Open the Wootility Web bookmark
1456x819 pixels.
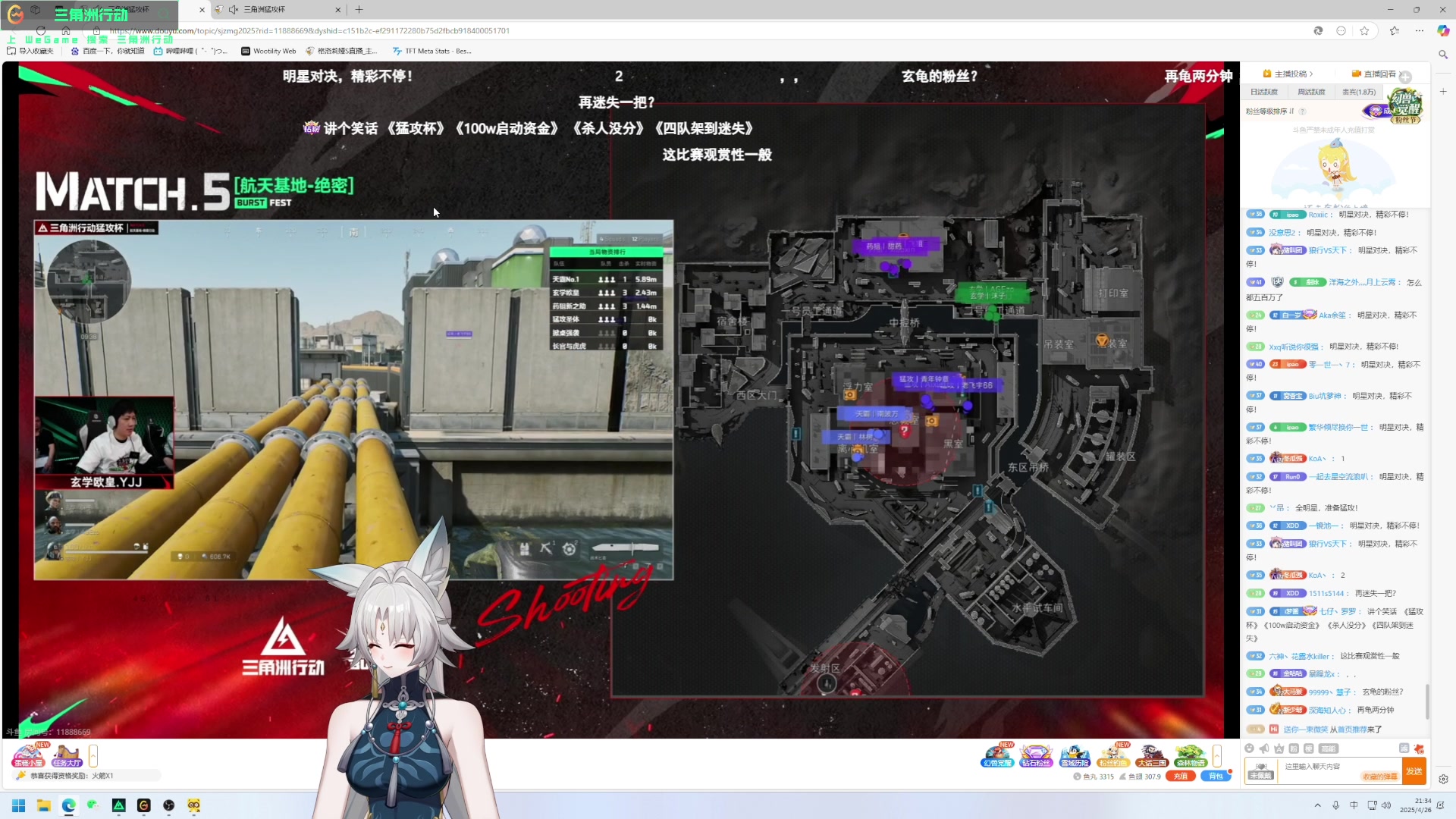tap(268, 52)
